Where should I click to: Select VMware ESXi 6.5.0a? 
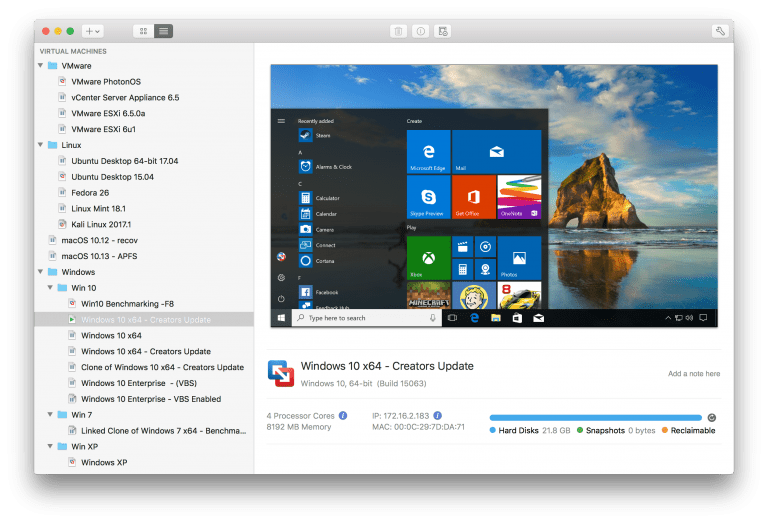point(144,113)
